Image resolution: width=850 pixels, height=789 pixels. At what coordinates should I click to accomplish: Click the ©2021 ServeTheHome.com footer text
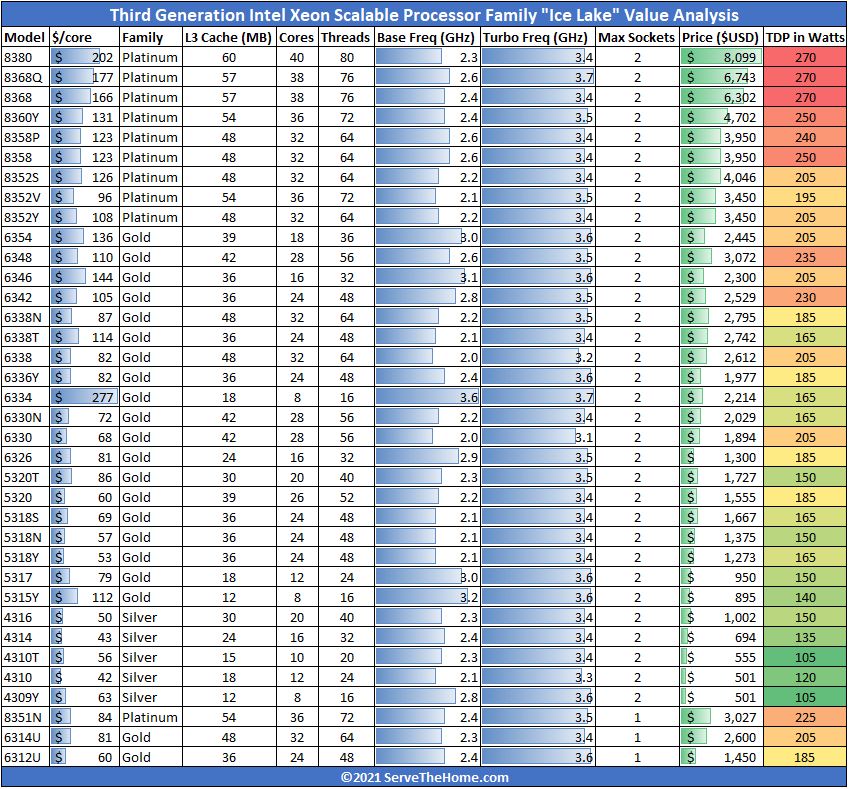coord(424,778)
